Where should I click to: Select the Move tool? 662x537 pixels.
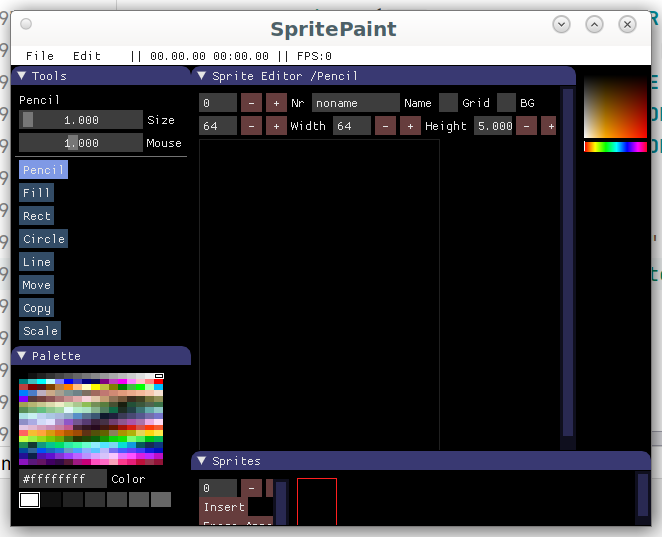click(36, 285)
